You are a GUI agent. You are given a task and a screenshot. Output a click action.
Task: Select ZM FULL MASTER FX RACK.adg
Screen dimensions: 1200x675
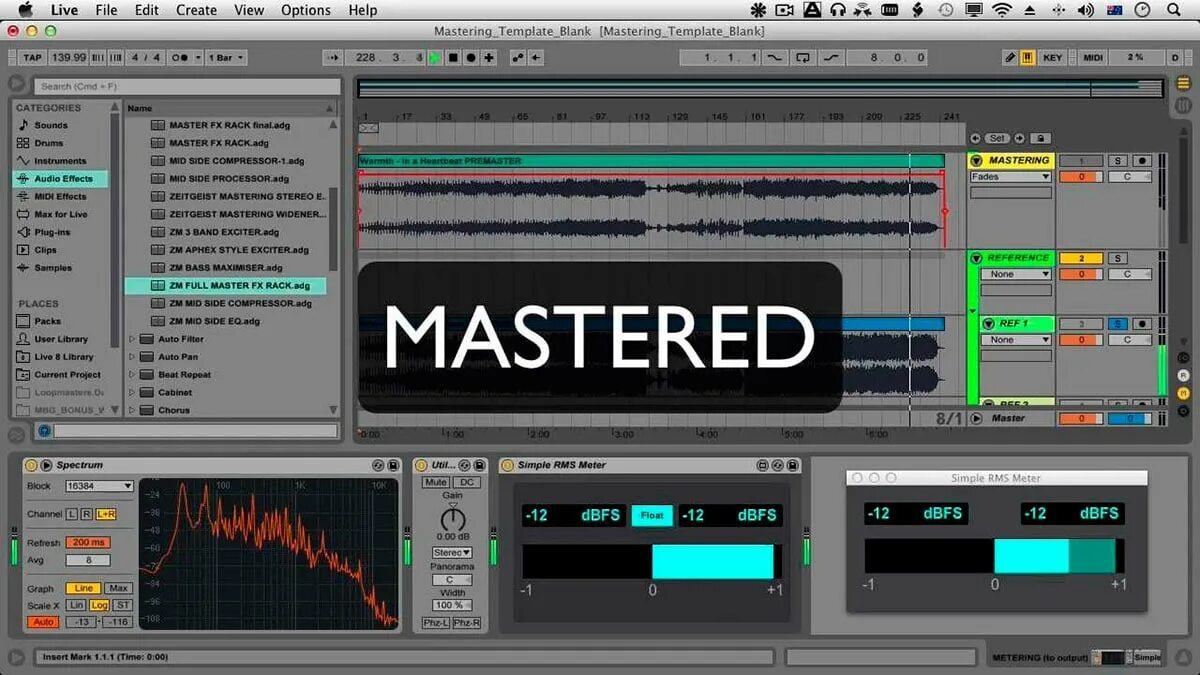(x=226, y=285)
